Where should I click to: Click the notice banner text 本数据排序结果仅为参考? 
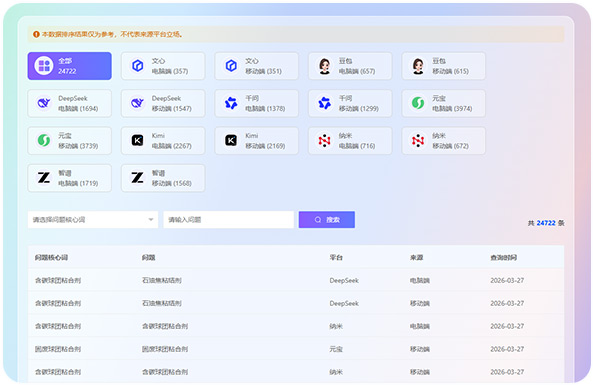pyautogui.click(x=78, y=34)
